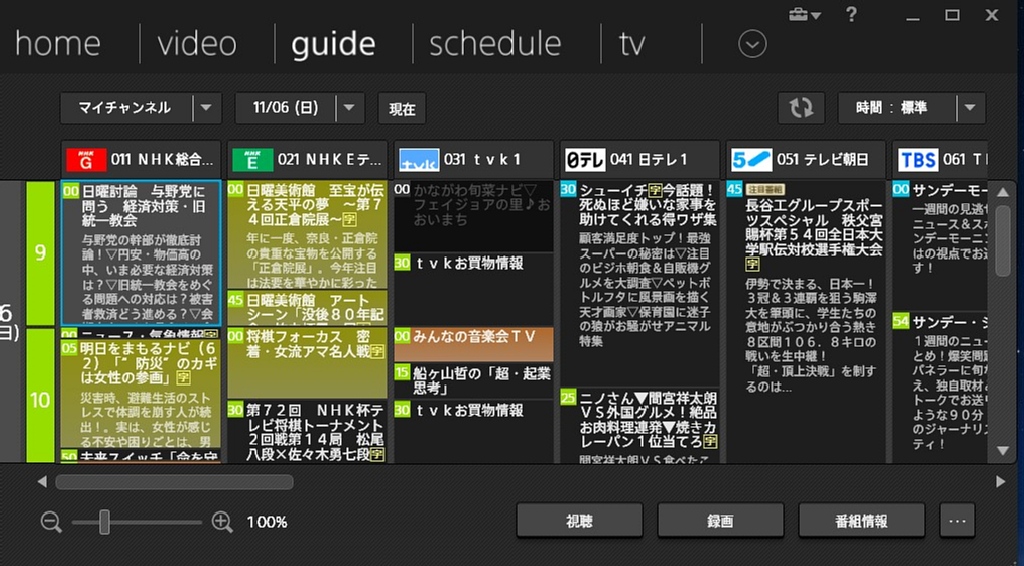Select 日曜美術館 至宝が伝える program
Screen dimensions: 1024x566
(x=307, y=235)
